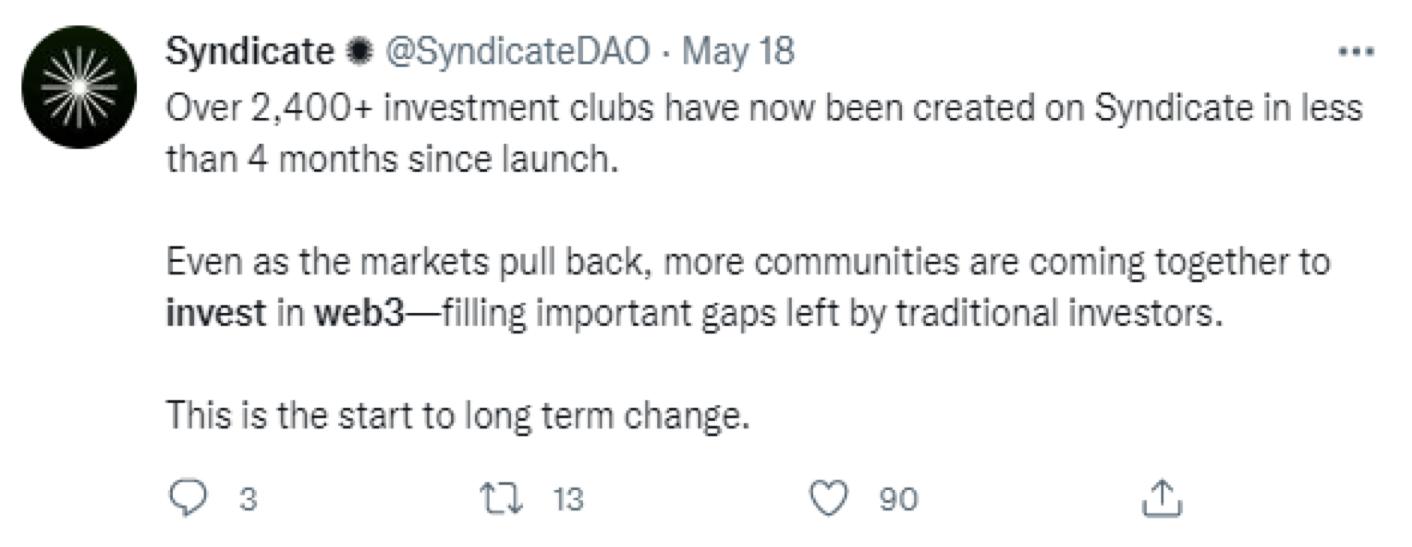Click the Syndicate starburst profile avatar
The width and height of the screenshot is (1412, 547).
coord(78,88)
